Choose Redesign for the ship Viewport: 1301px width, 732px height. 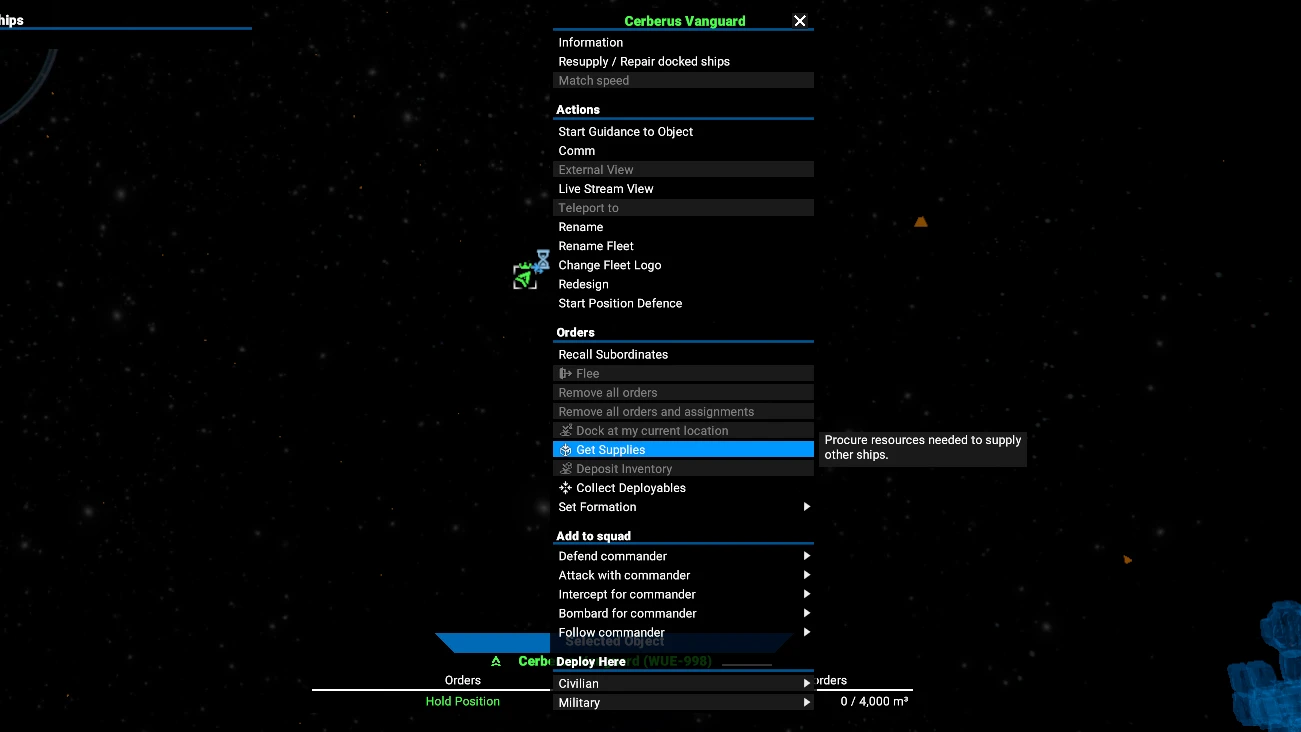click(x=683, y=284)
